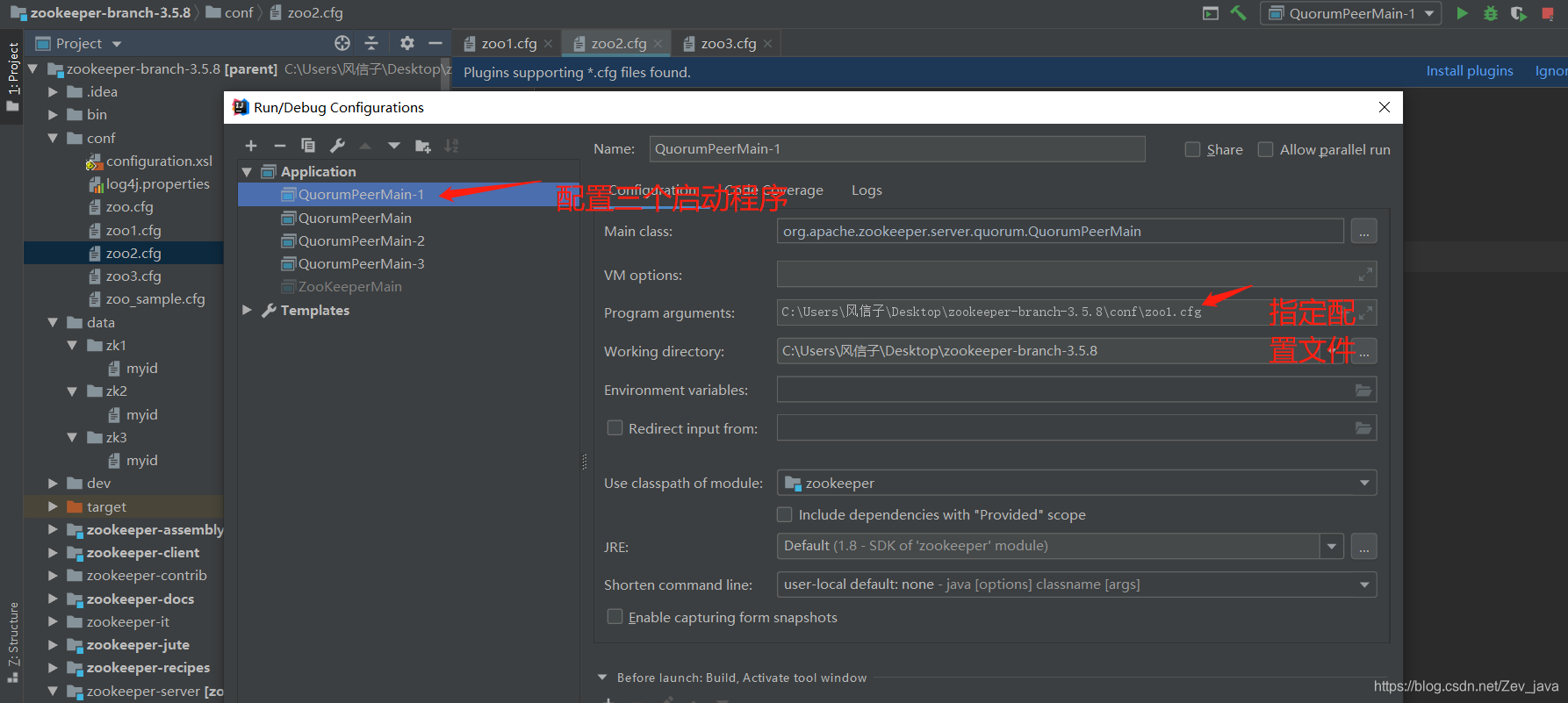Select myid file under zk2
The image size is (1568, 703).
point(141,414)
